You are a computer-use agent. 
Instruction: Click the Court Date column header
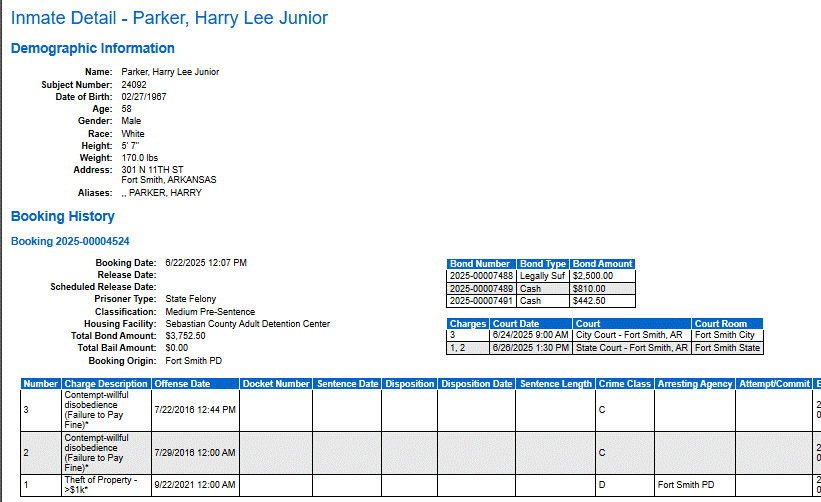point(531,323)
